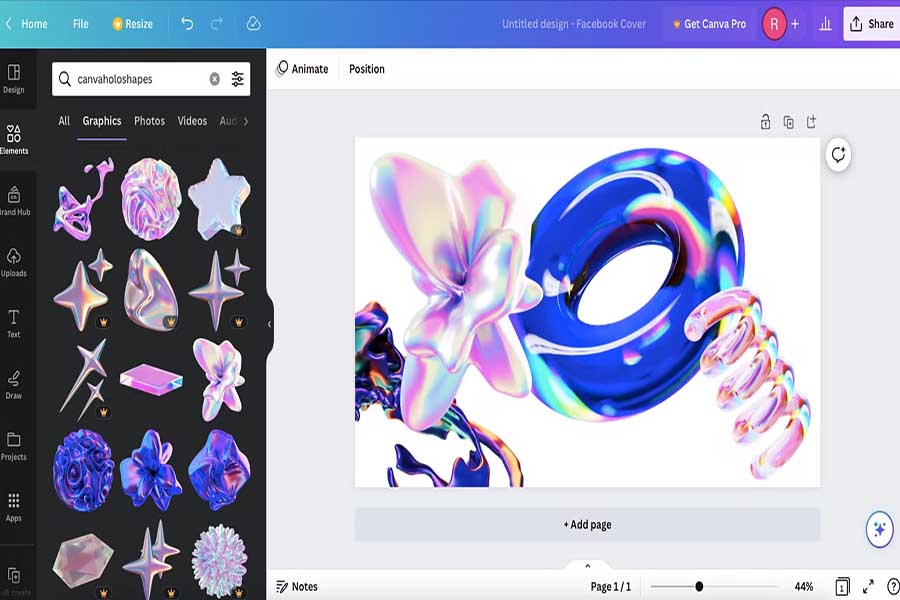Switch to the All tab
Image resolution: width=900 pixels, height=600 pixels.
[x=64, y=121]
